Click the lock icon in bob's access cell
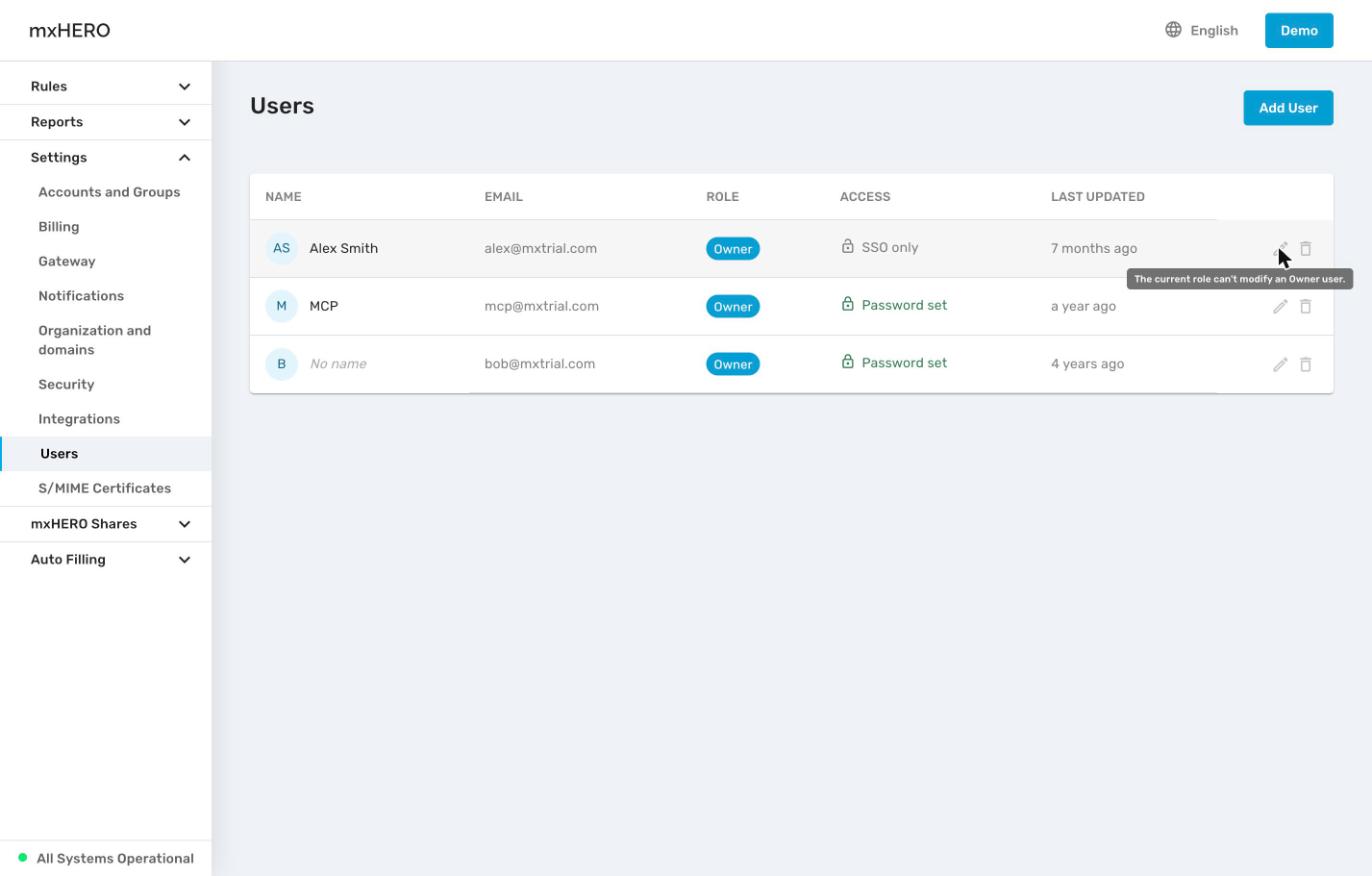 tap(847, 363)
